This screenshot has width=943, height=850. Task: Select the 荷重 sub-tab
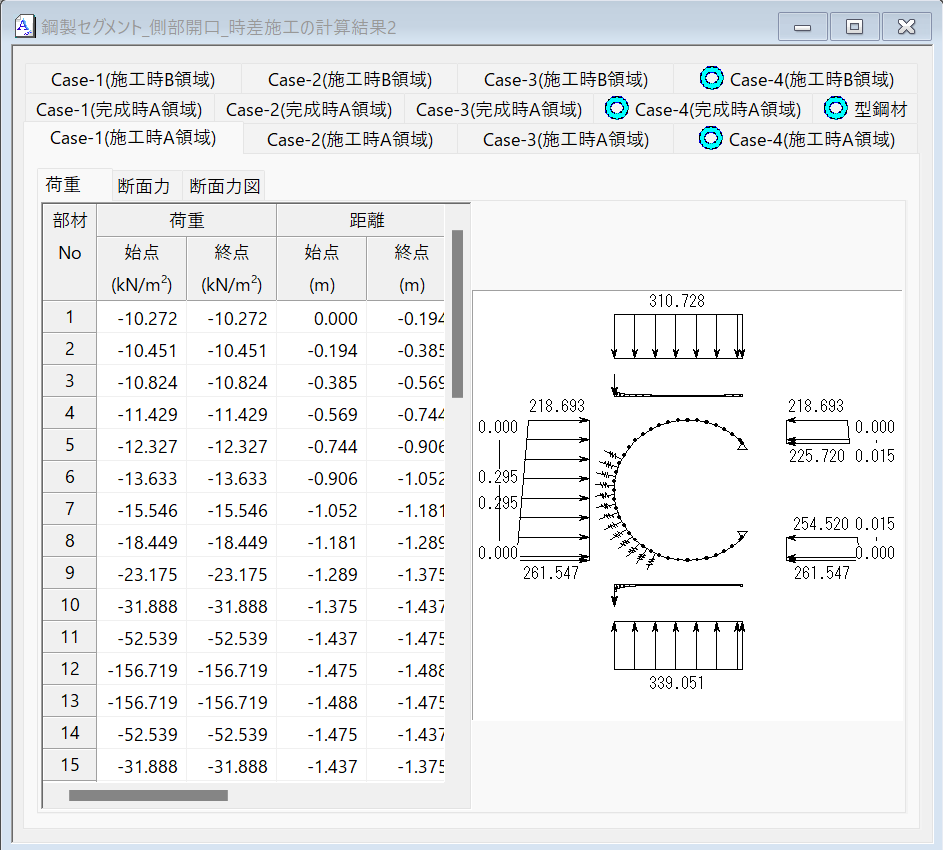(64, 185)
